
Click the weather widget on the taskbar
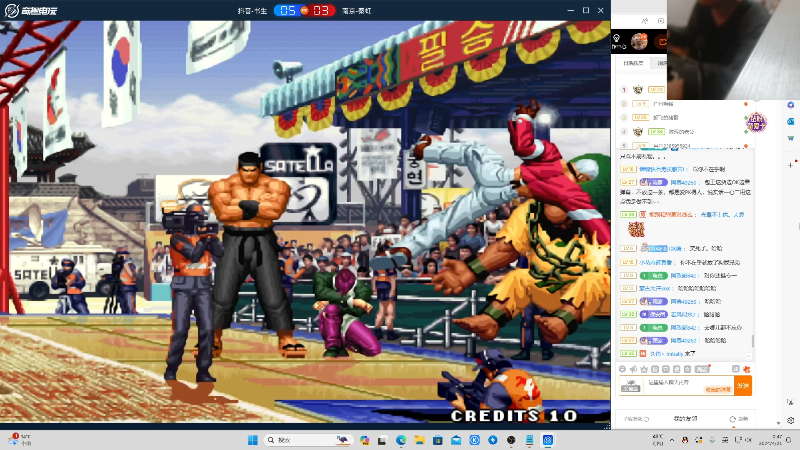pos(20,440)
